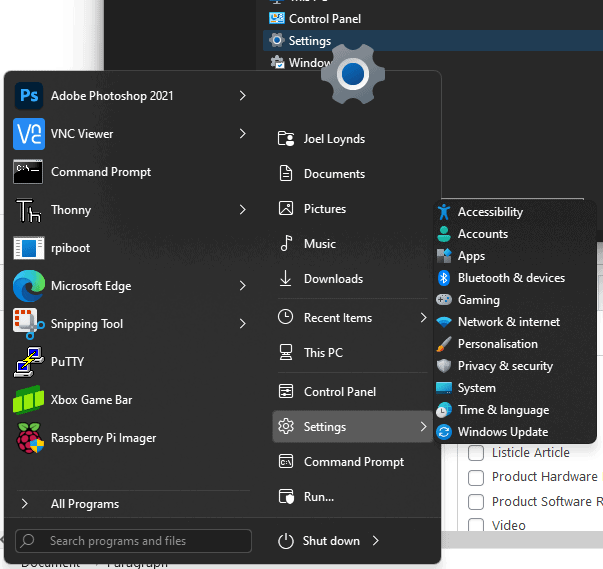Click the Privacy shield icon
The image size is (603, 569).
[444, 366]
